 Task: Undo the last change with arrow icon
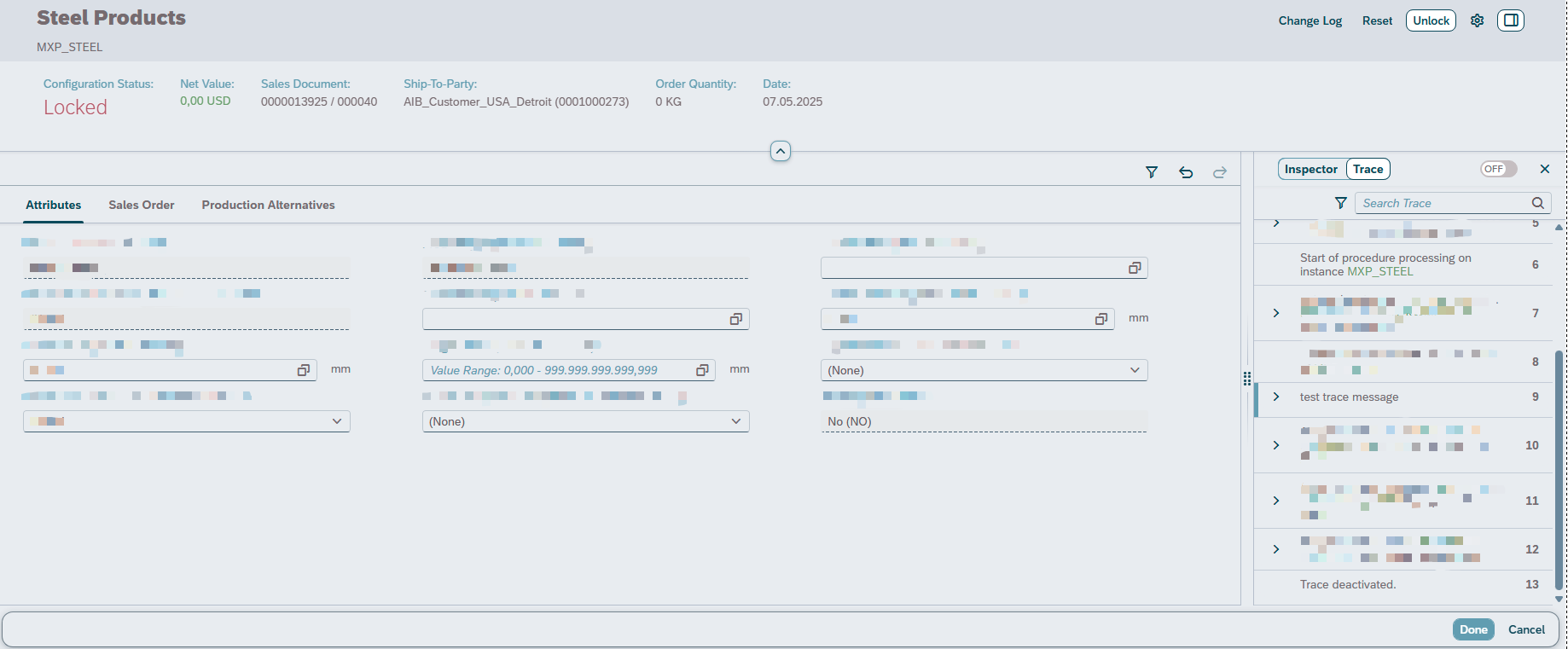pos(1186,172)
